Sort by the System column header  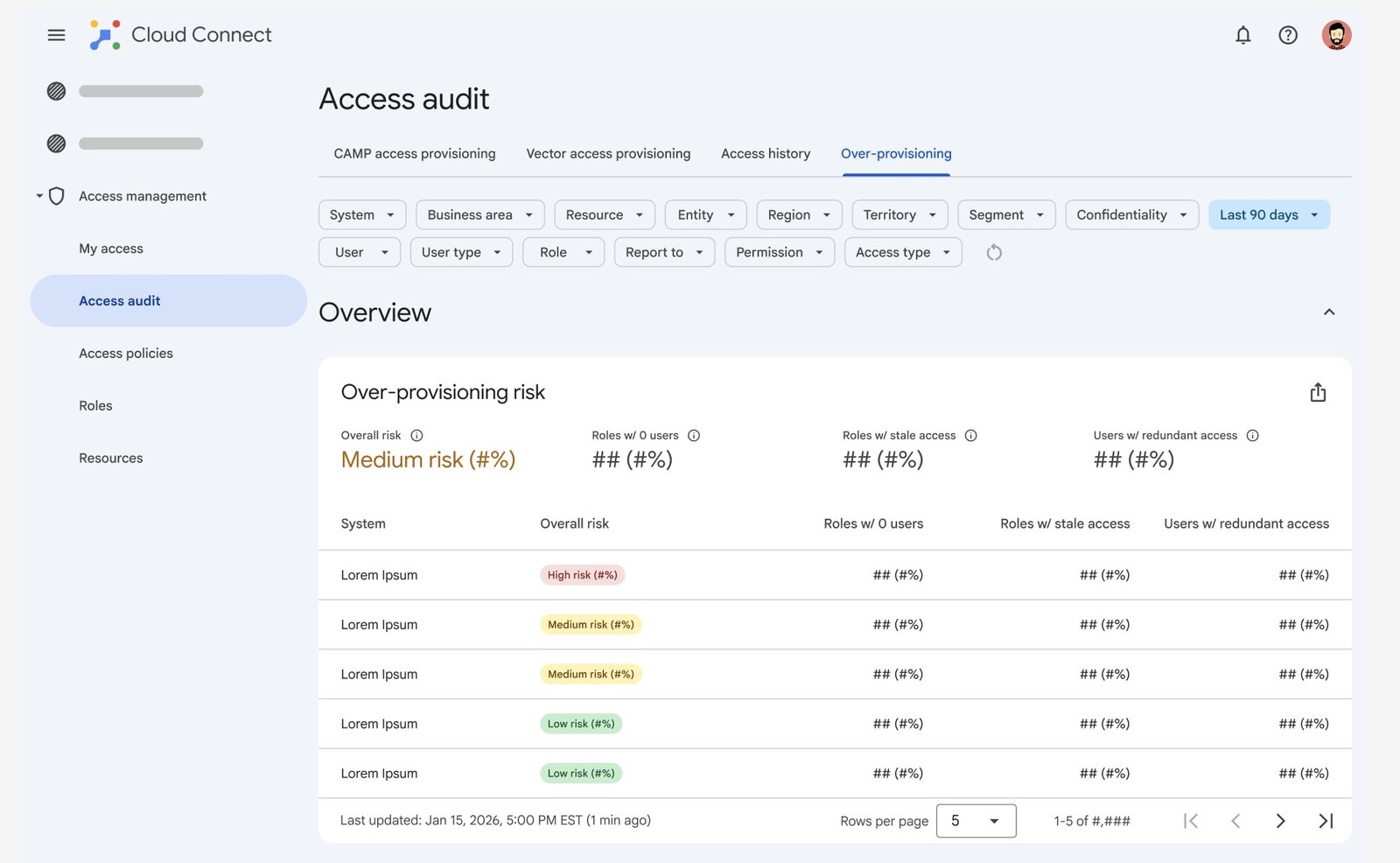(x=363, y=523)
